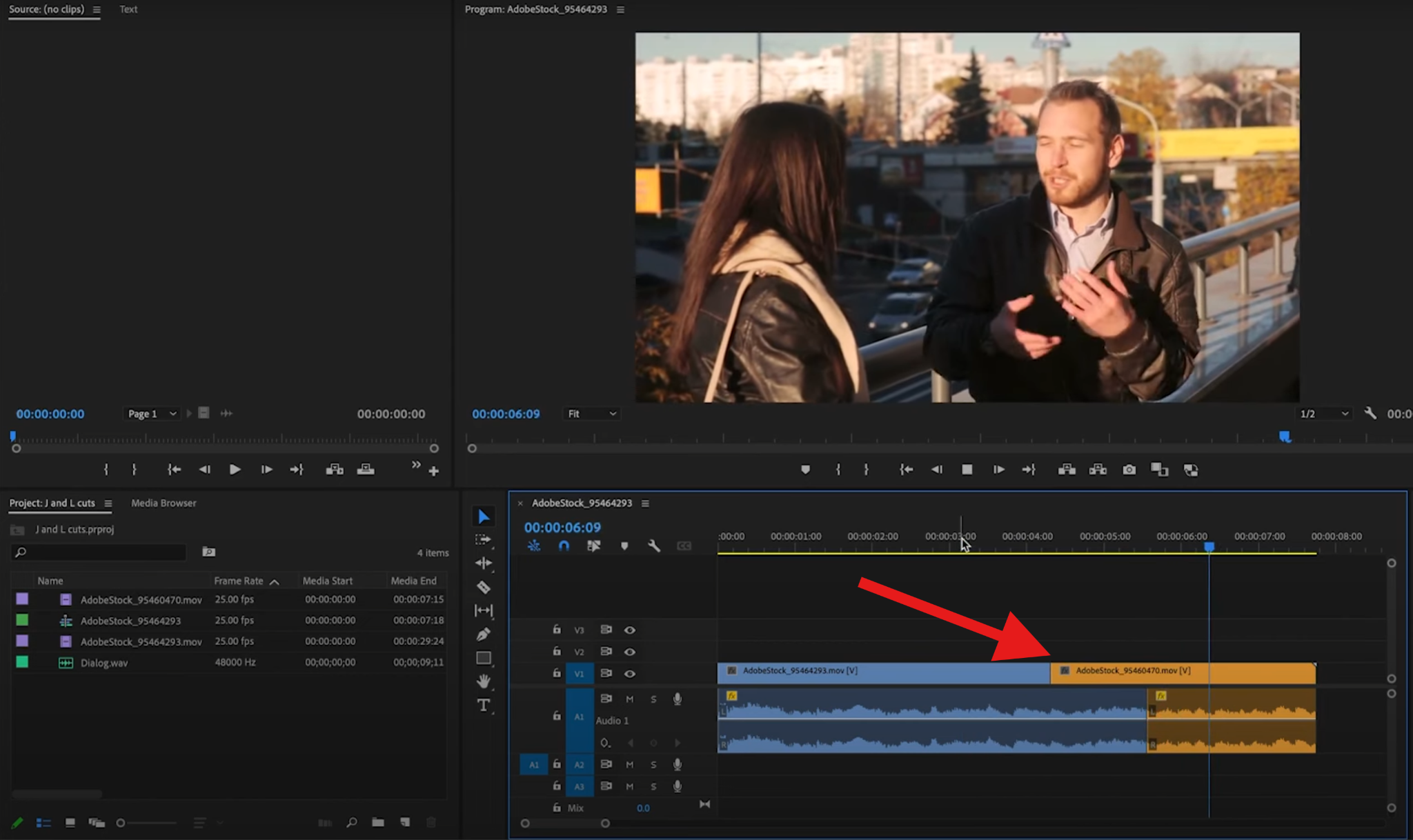Switch to Text tab in Source panel

[x=128, y=9]
